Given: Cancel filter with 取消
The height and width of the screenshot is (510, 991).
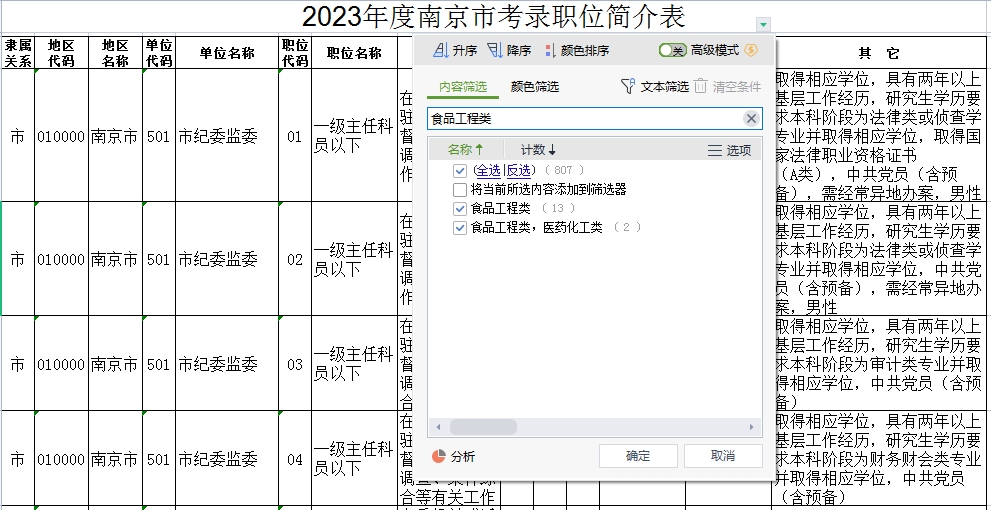Looking at the screenshot, I should pyautogui.click(x=723, y=456).
